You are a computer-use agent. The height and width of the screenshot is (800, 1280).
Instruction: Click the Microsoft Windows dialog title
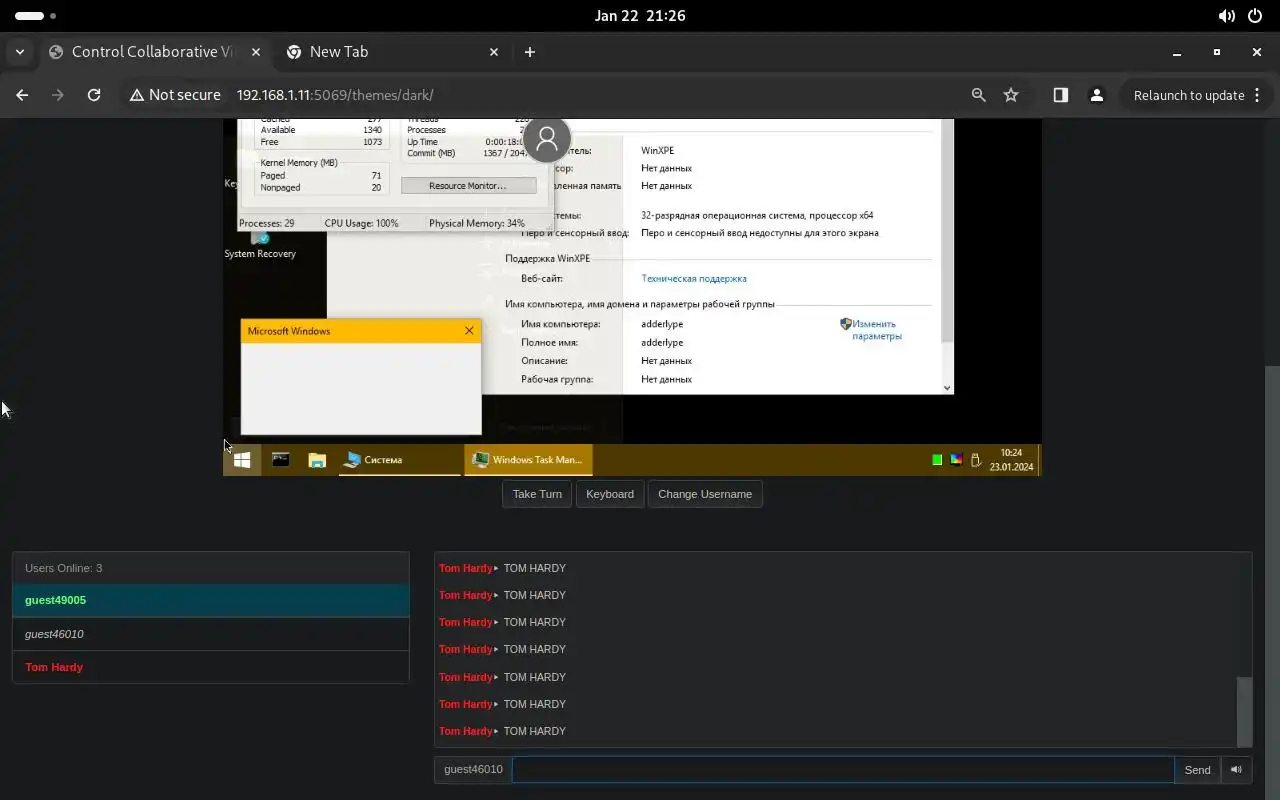click(289, 331)
